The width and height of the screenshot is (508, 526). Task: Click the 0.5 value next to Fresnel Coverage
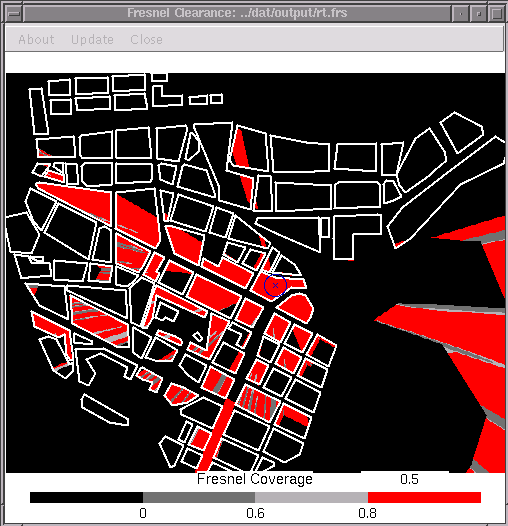click(409, 479)
